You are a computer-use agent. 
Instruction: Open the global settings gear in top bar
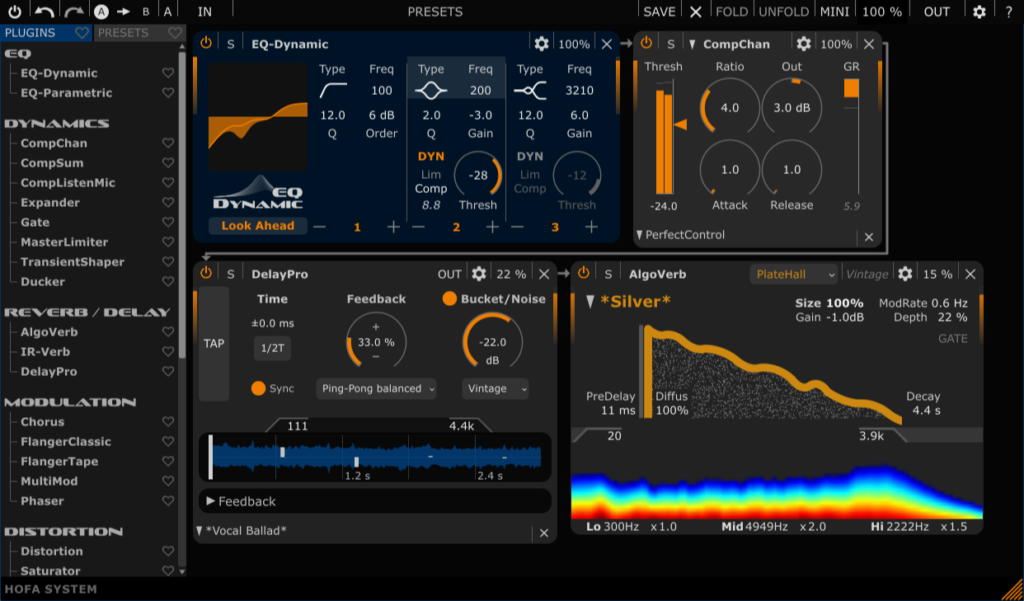coord(979,12)
